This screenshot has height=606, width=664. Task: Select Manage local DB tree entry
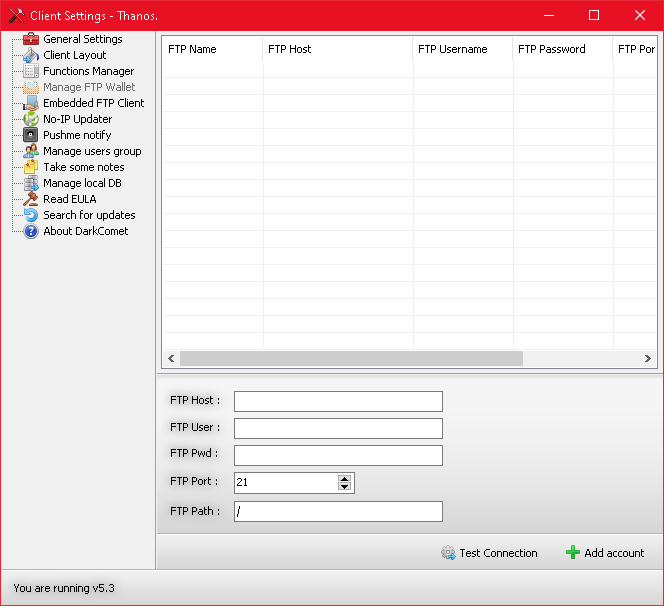click(81, 183)
